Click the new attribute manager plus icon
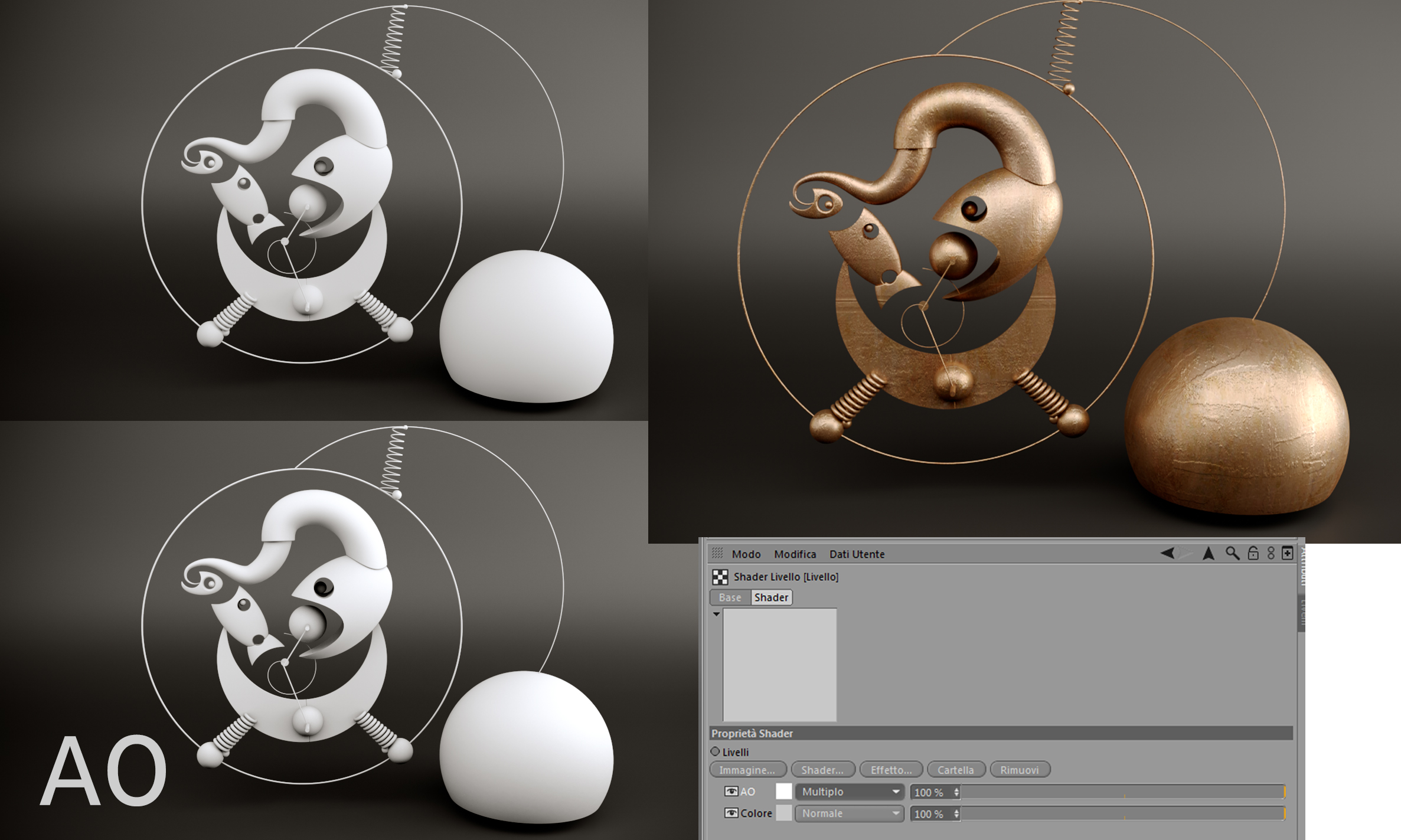This screenshot has width=1401, height=840. [x=1288, y=553]
